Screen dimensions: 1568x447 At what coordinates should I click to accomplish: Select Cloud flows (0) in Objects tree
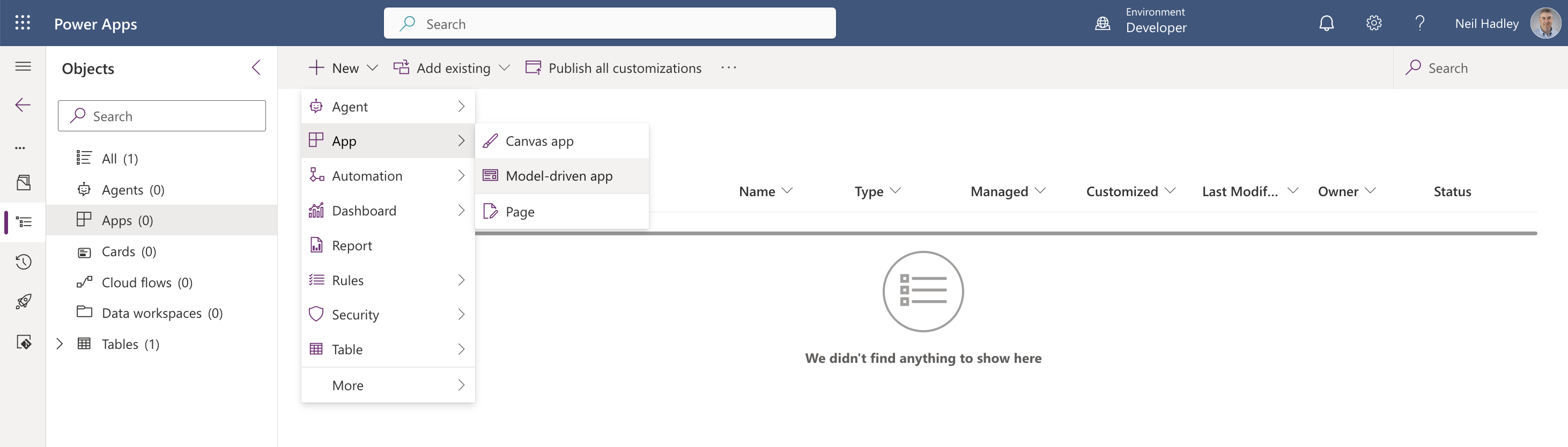tap(162, 282)
